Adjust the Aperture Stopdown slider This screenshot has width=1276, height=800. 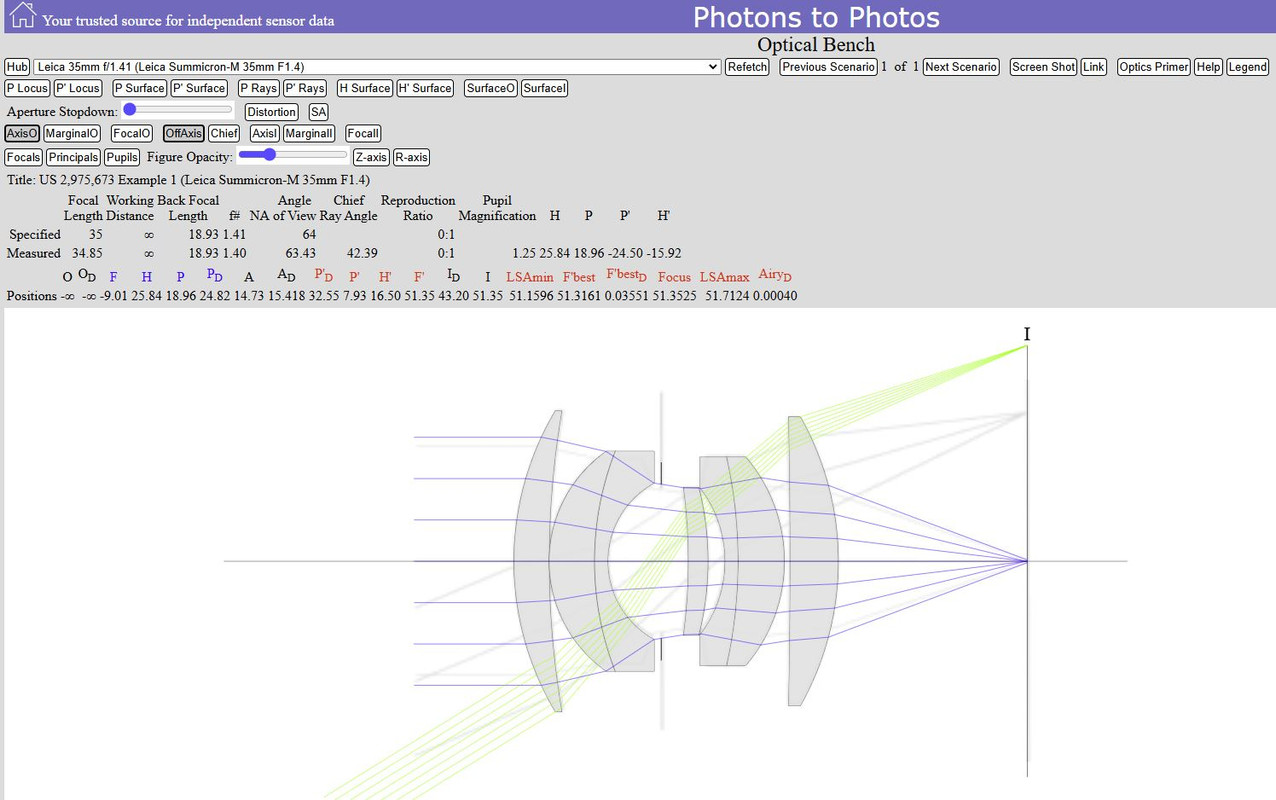tap(178, 110)
